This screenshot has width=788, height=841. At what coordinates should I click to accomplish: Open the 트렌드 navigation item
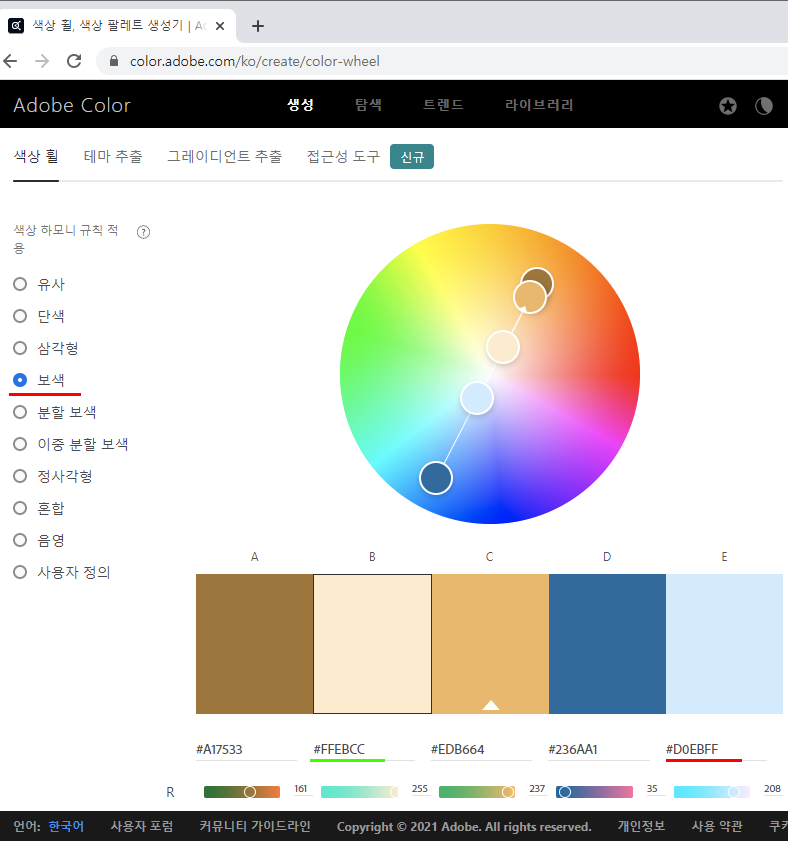(x=443, y=105)
